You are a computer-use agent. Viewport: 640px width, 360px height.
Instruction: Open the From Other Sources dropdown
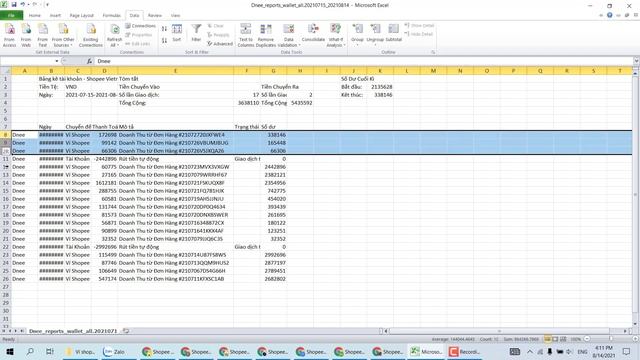[x=63, y=35]
